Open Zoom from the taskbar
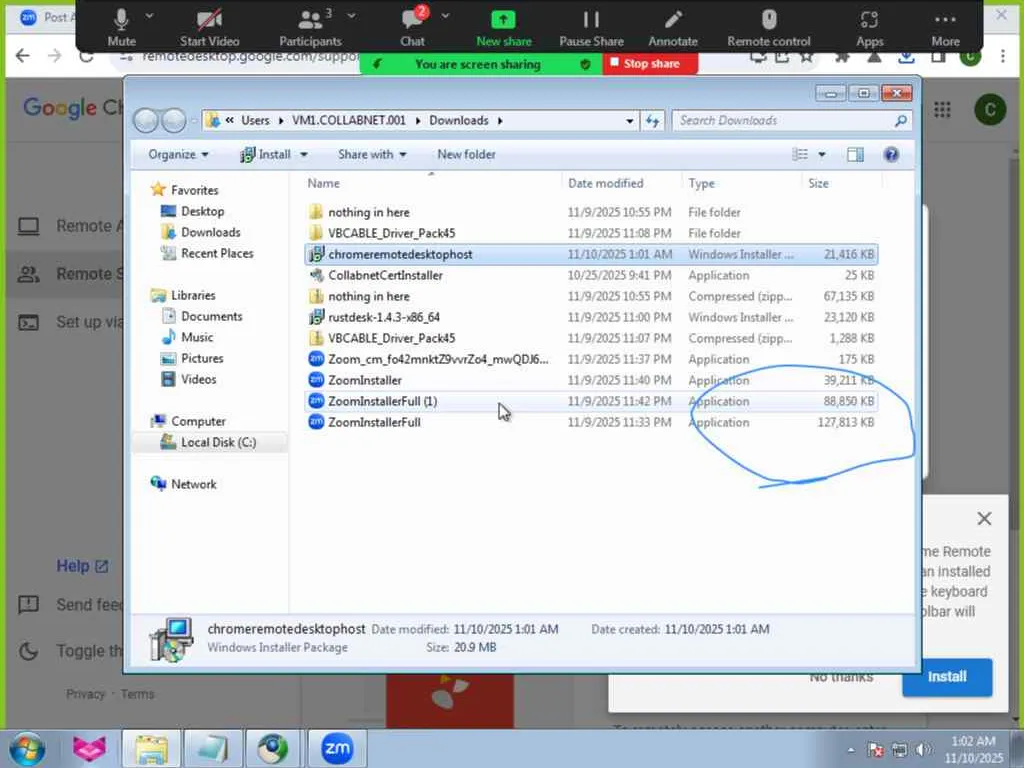 337,748
